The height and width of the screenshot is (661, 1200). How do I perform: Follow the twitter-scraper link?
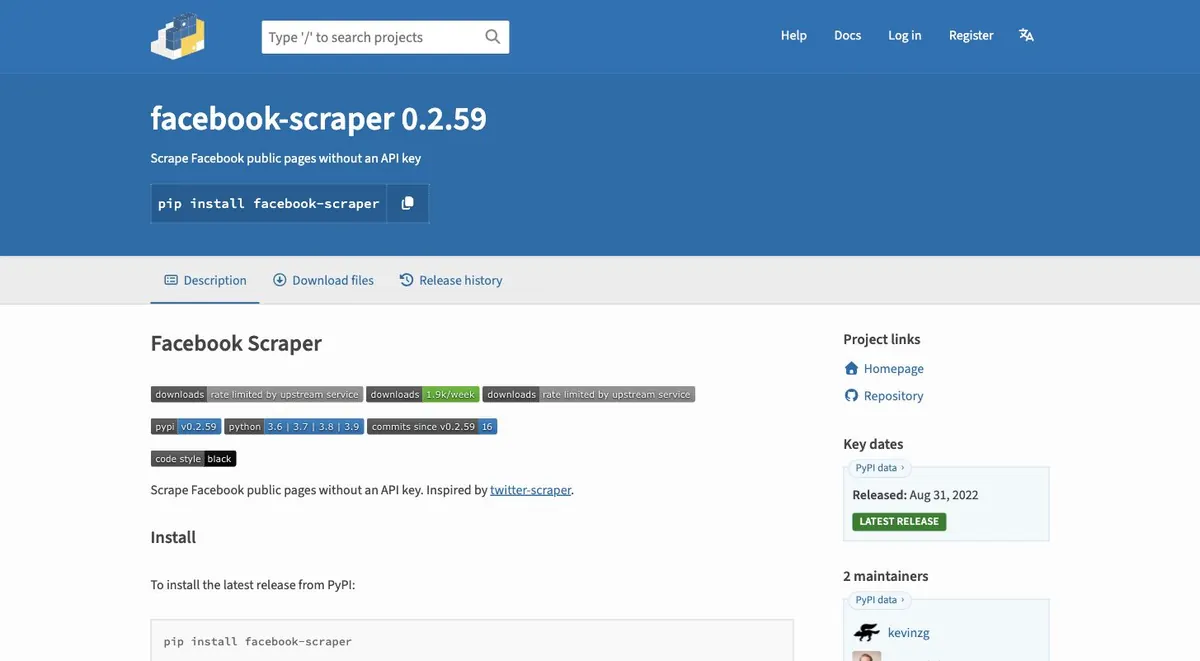click(531, 490)
